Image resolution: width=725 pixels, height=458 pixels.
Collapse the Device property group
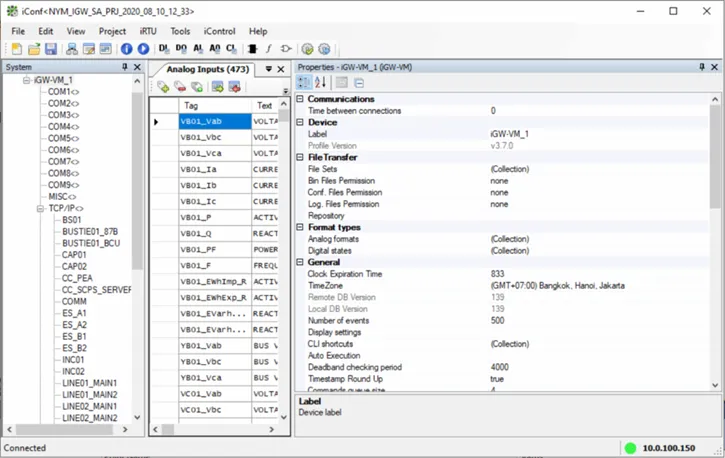tap(300, 122)
